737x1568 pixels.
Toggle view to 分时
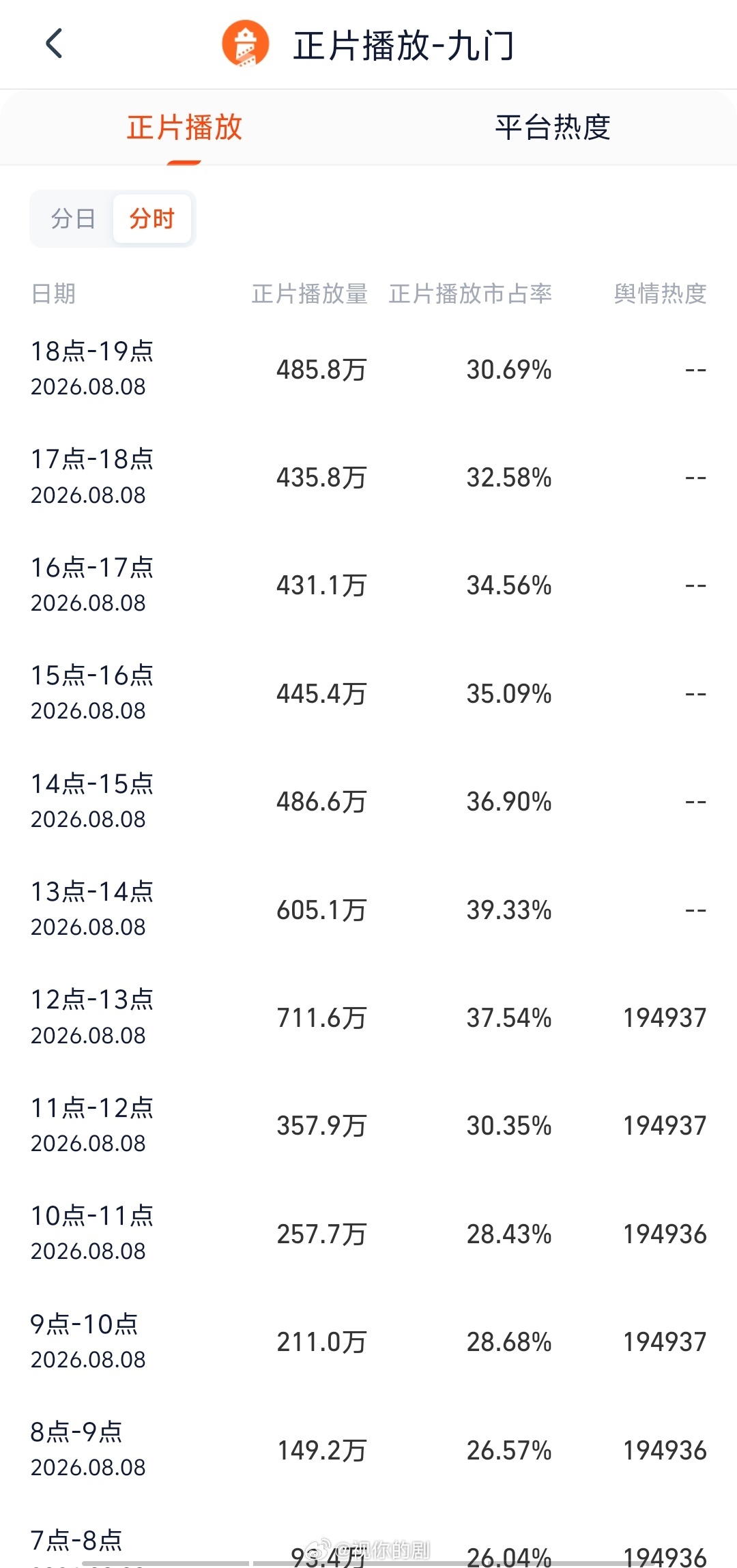click(x=152, y=218)
